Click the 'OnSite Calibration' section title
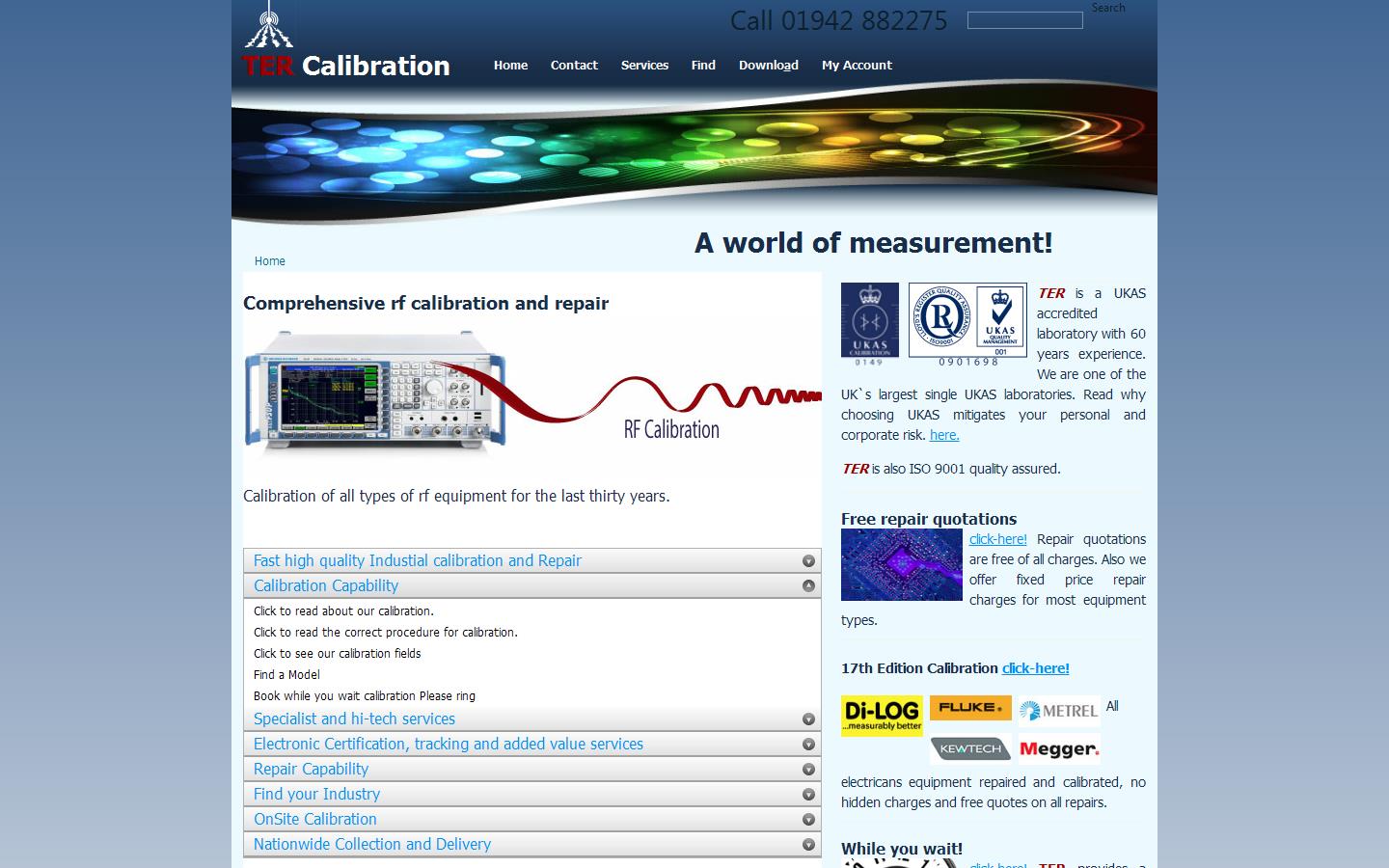Screen dimensions: 1389x868 315,820
